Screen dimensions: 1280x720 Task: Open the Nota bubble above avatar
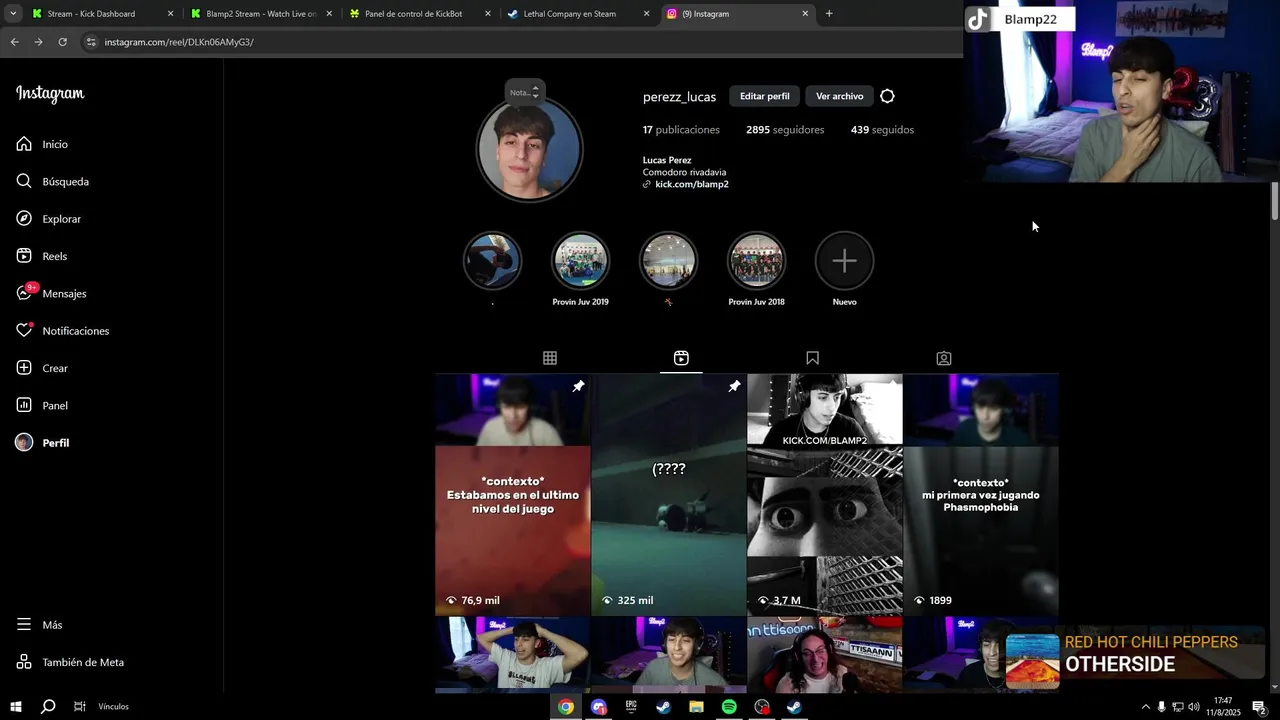point(524,92)
